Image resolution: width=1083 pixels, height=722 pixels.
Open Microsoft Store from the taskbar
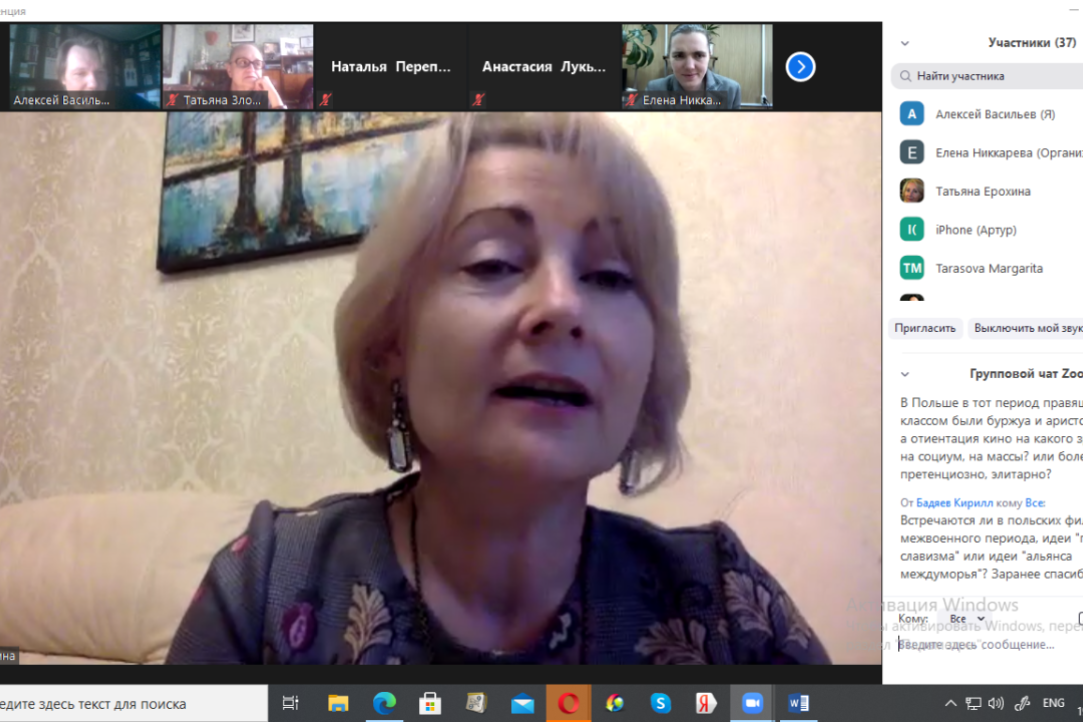430,703
